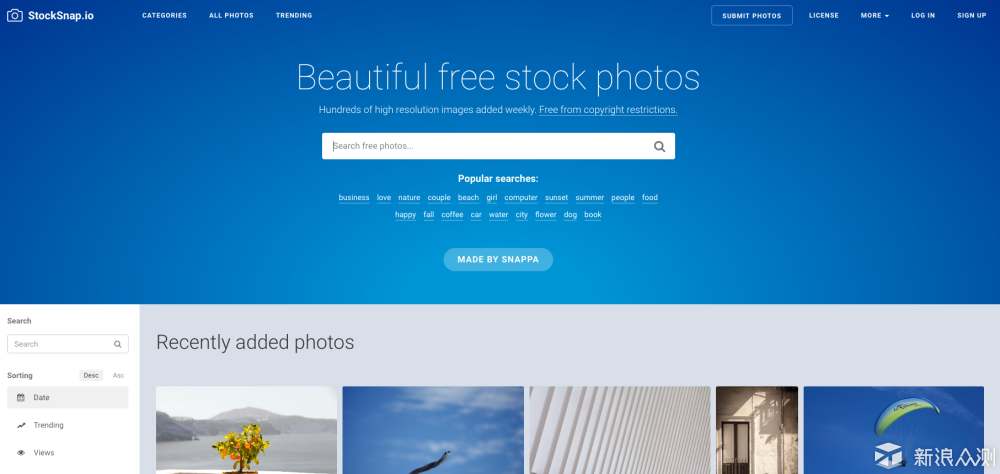
Task: Select the 'sunset' popular search tag
Action: (556, 198)
